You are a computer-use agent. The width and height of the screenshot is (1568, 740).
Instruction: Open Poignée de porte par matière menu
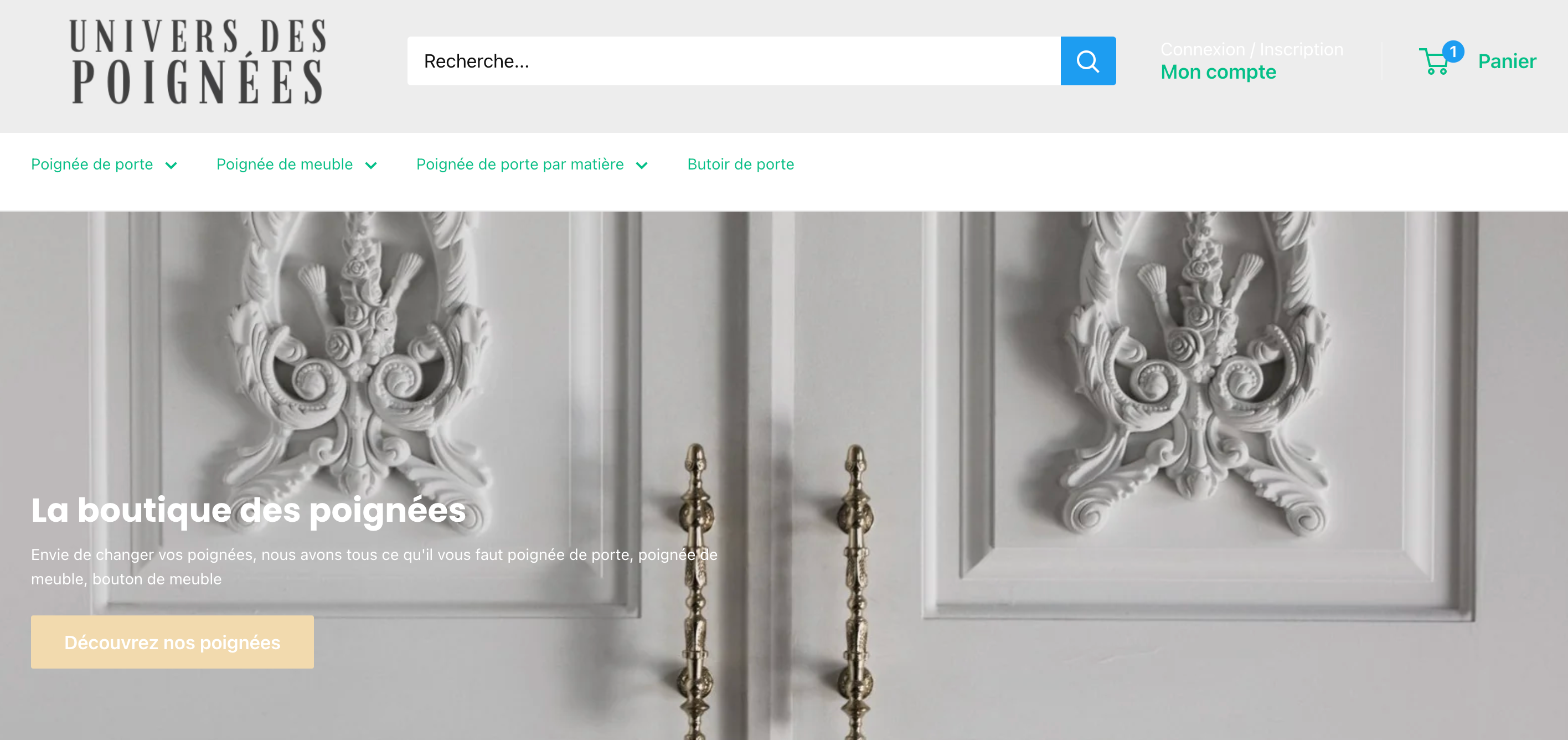pos(520,164)
